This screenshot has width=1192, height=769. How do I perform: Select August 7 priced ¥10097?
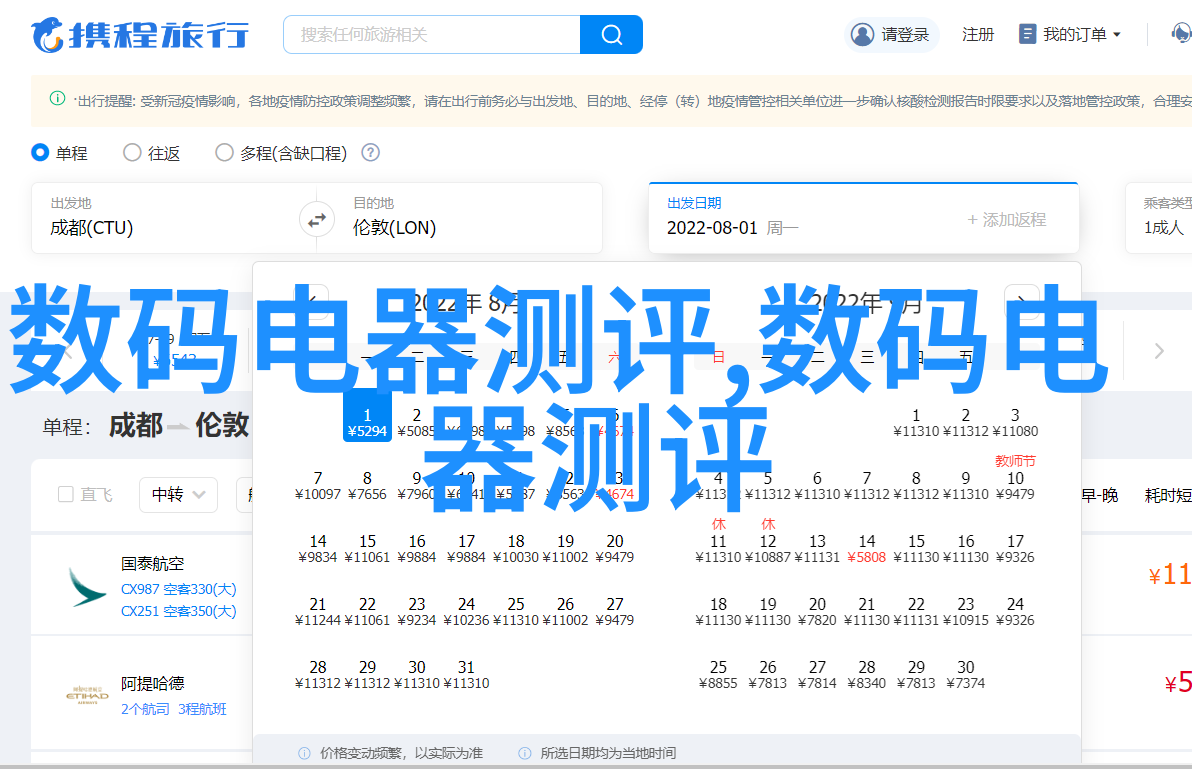[x=318, y=486]
